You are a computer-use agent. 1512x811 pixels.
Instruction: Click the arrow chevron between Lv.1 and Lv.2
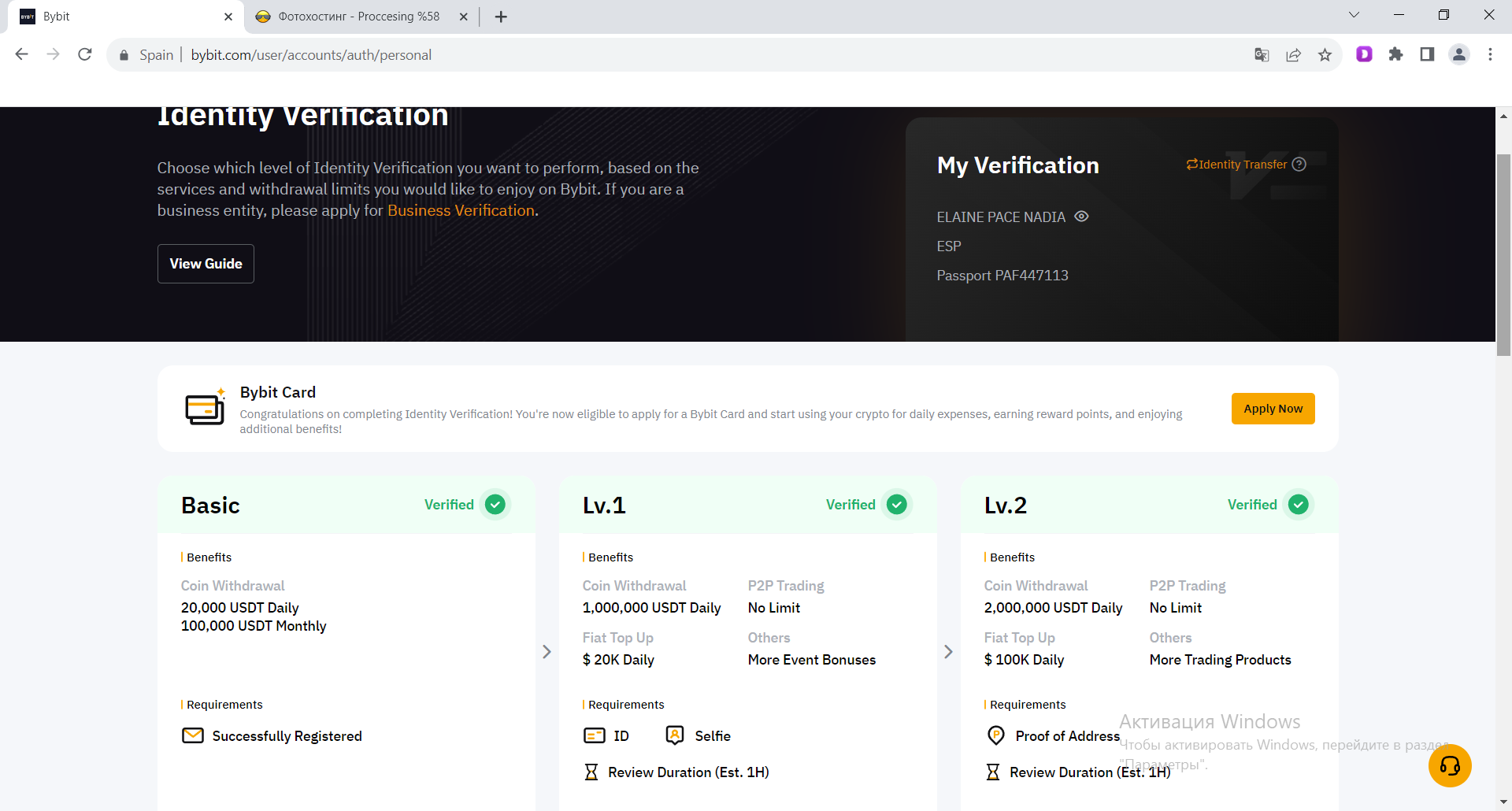pos(948,652)
